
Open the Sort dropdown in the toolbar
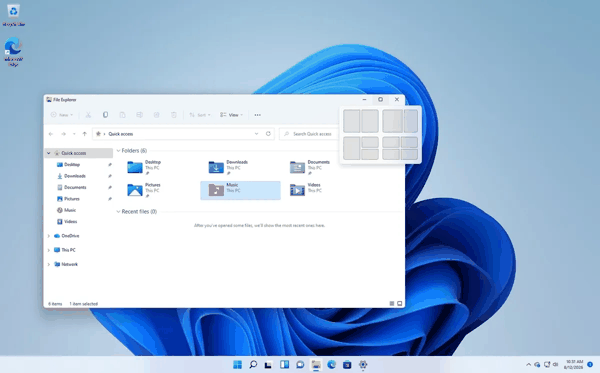(200, 115)
